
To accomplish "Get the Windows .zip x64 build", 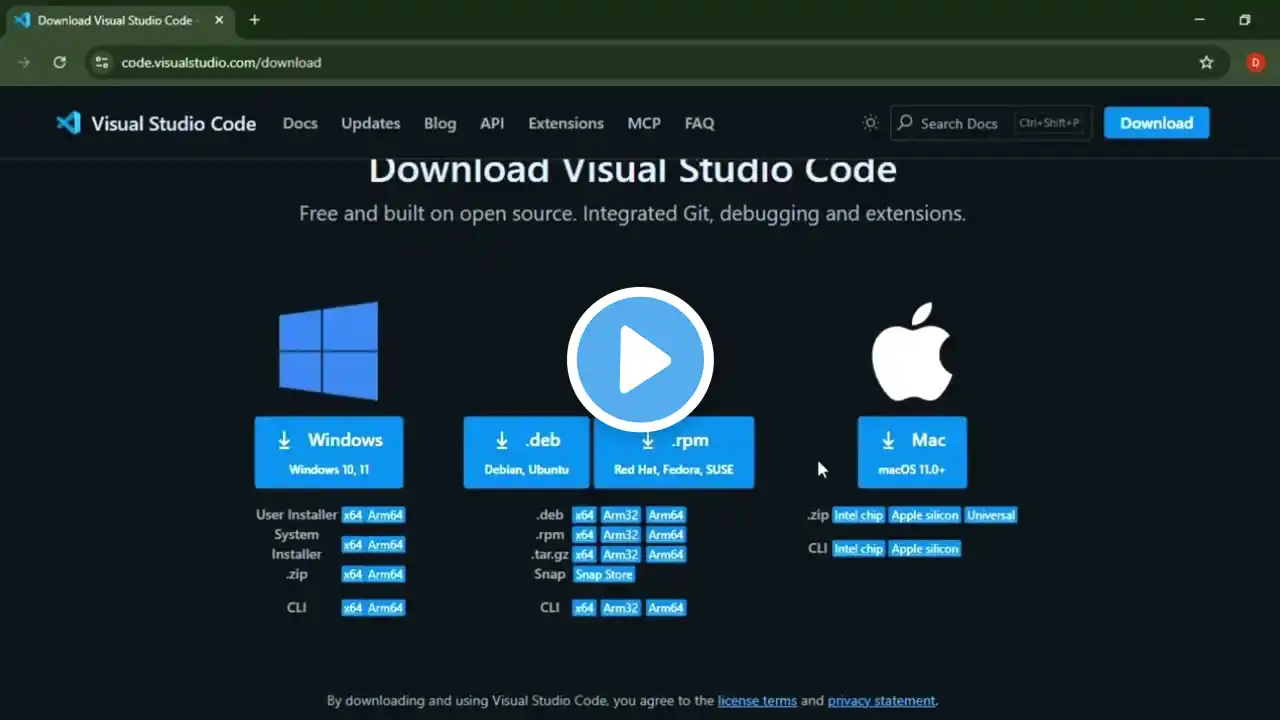I will point(353,575).
